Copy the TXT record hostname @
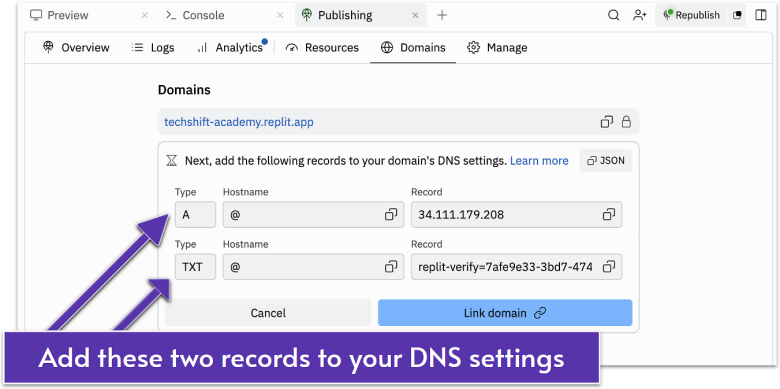780x389 pixels. pos(391,267)
